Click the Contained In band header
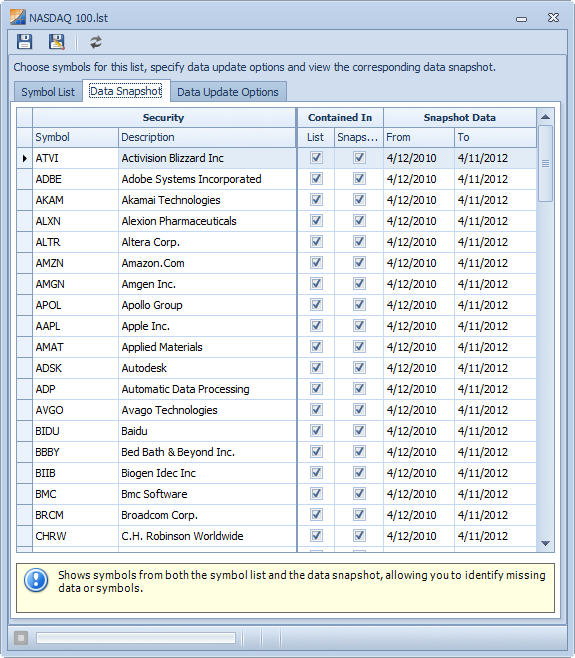575x658 pixels. pos(340,118)
